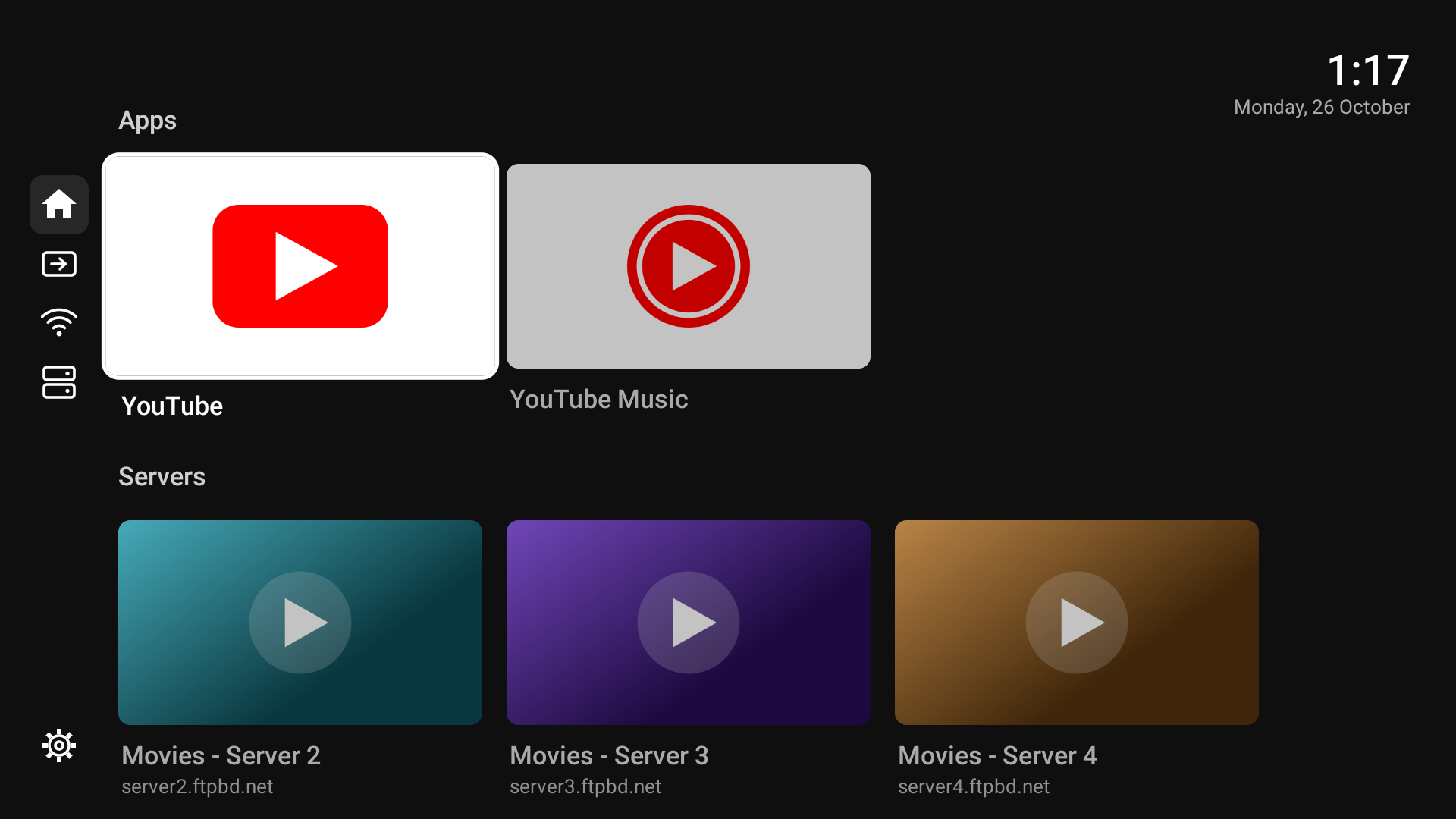Click the server2.ftpbd.net address text
Viewport: 1456px width, 819px height.
point(197,787)
